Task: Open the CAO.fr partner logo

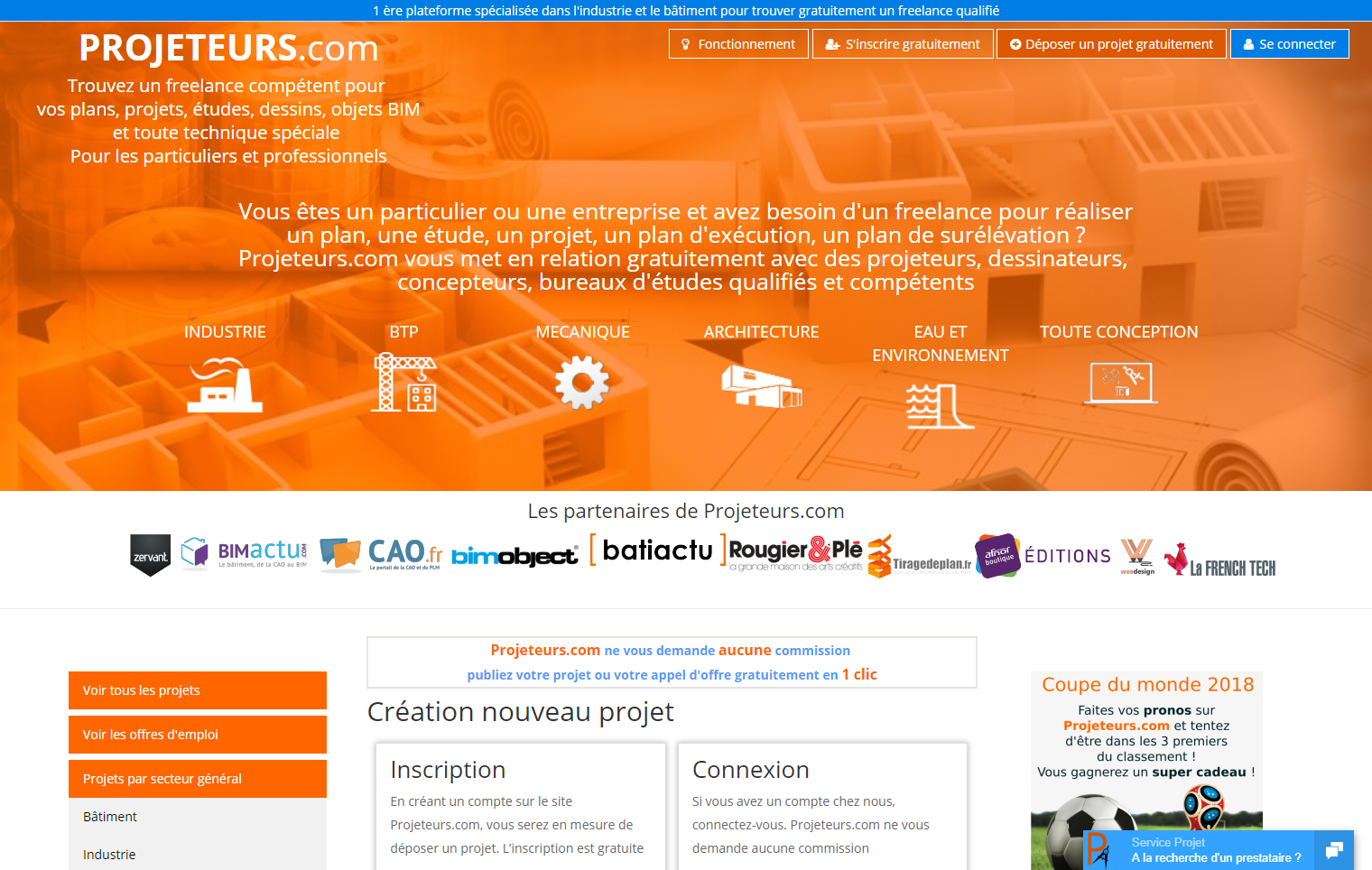Action: 381,554
